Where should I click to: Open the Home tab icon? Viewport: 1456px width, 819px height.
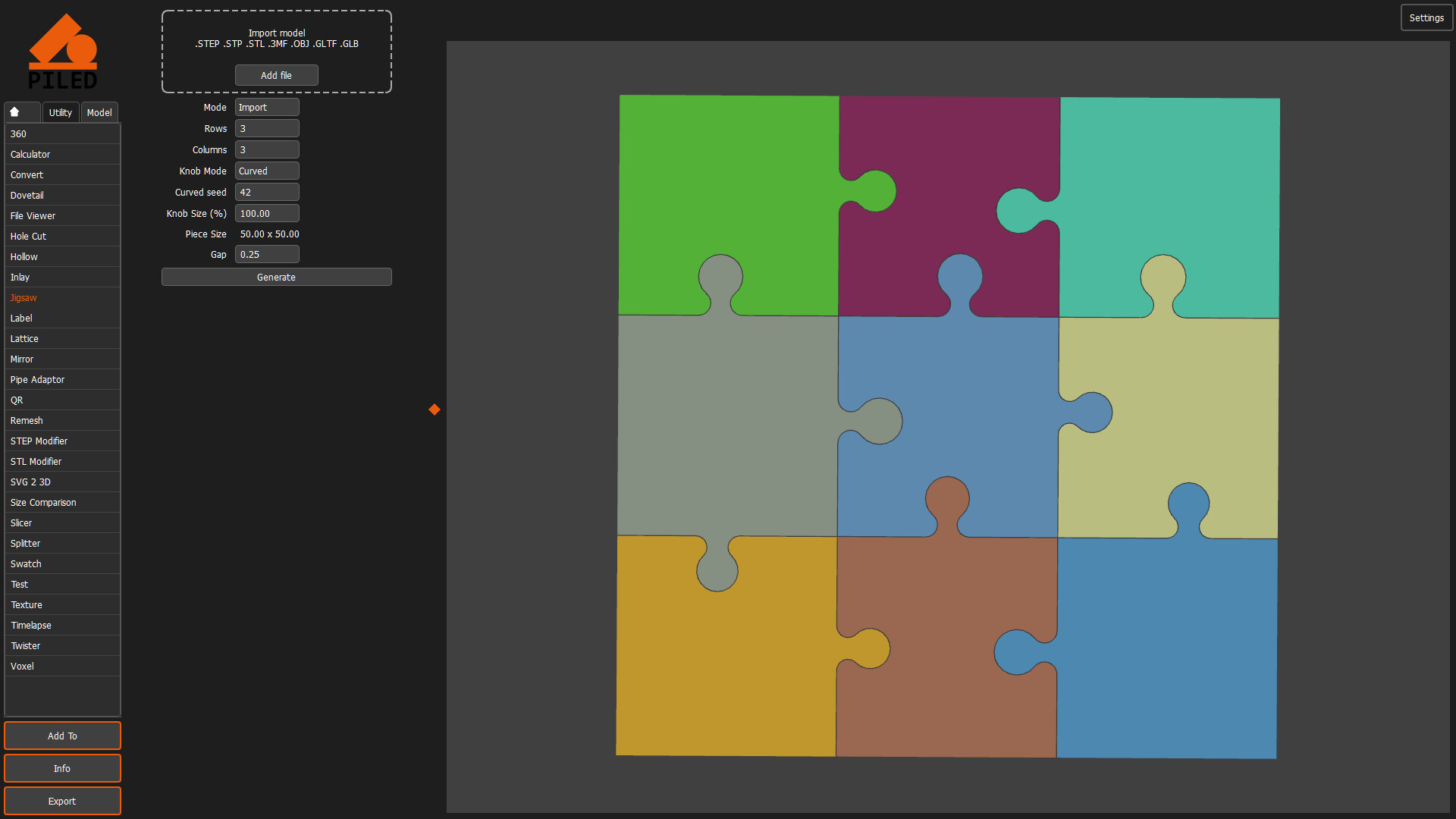[14, 112]
